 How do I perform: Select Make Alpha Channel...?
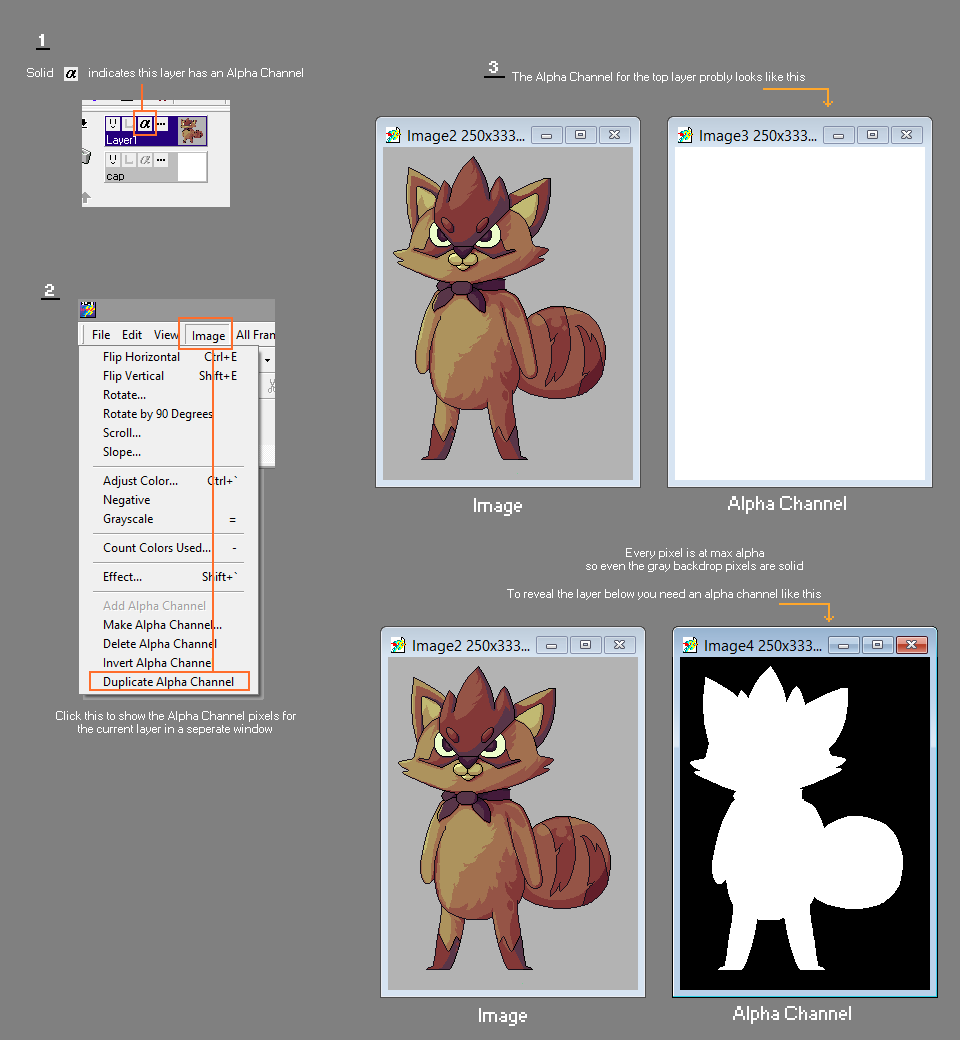169,625
